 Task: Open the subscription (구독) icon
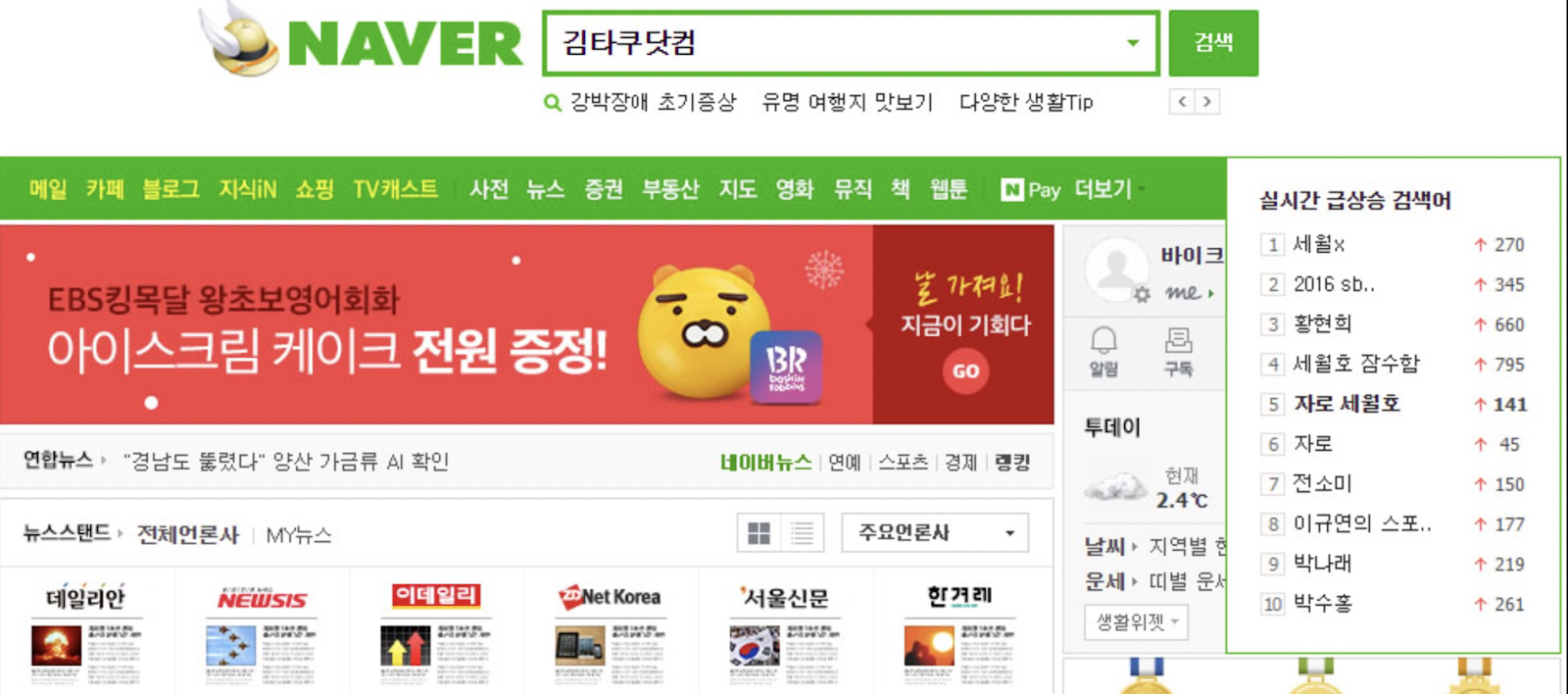1178,352
